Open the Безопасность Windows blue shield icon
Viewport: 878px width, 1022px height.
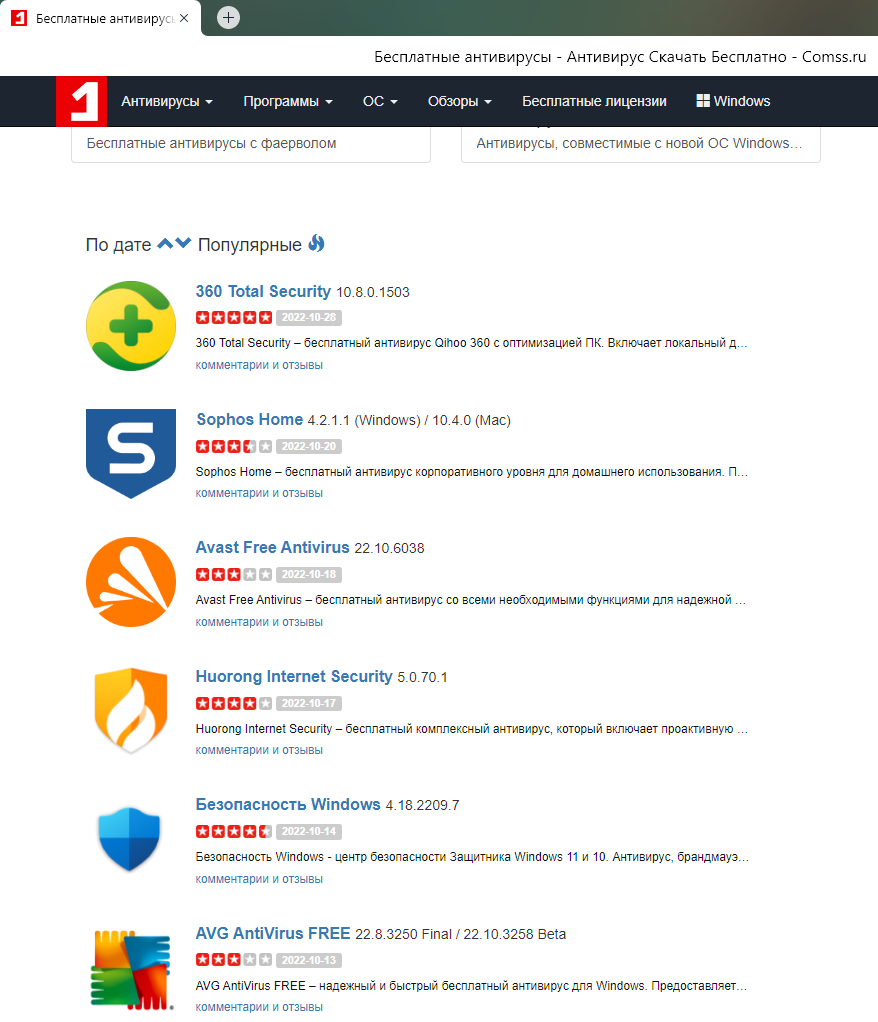130,839
